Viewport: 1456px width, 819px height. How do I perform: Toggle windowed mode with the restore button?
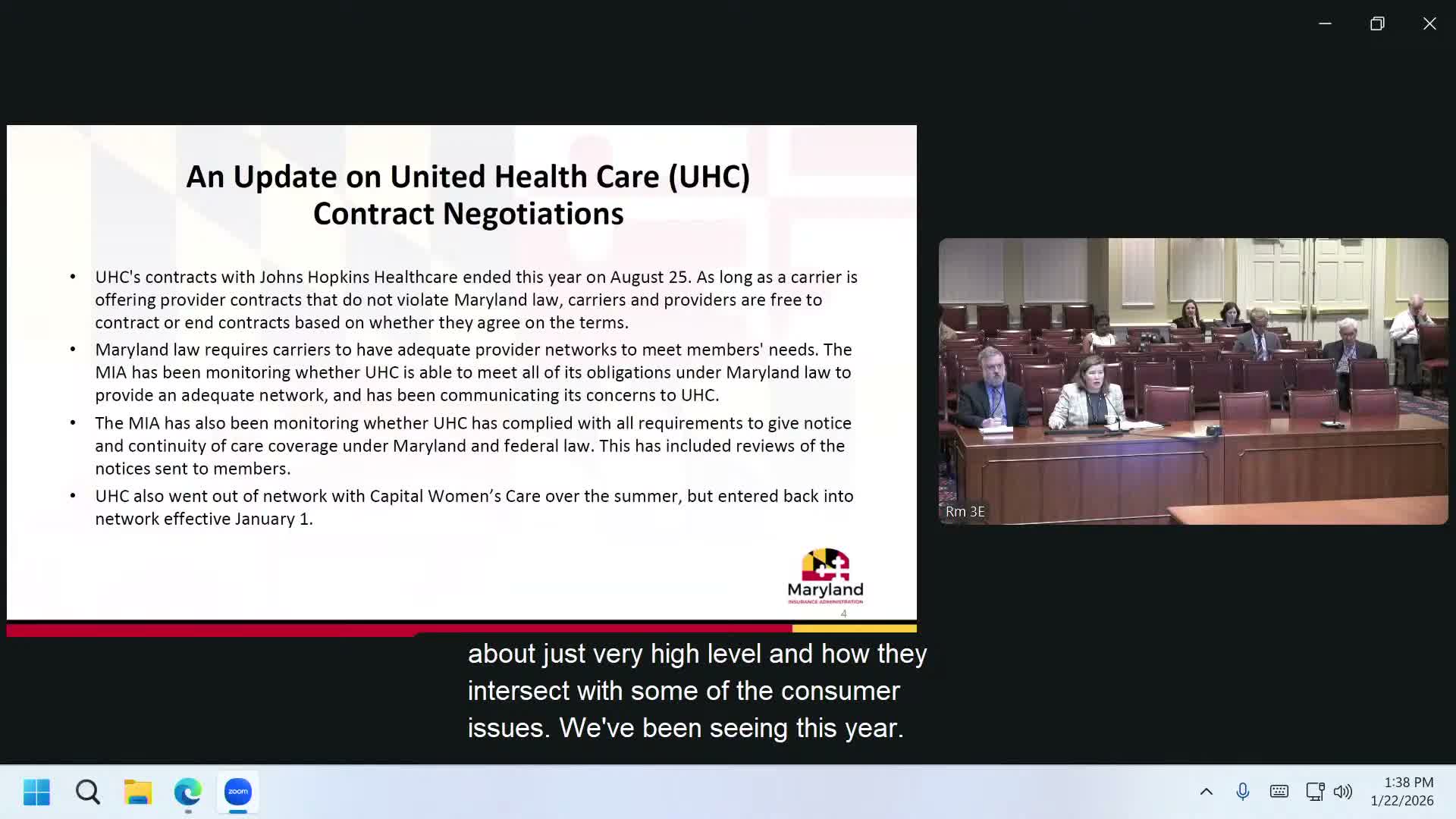pyautogui.click(x=1377, y=24)
